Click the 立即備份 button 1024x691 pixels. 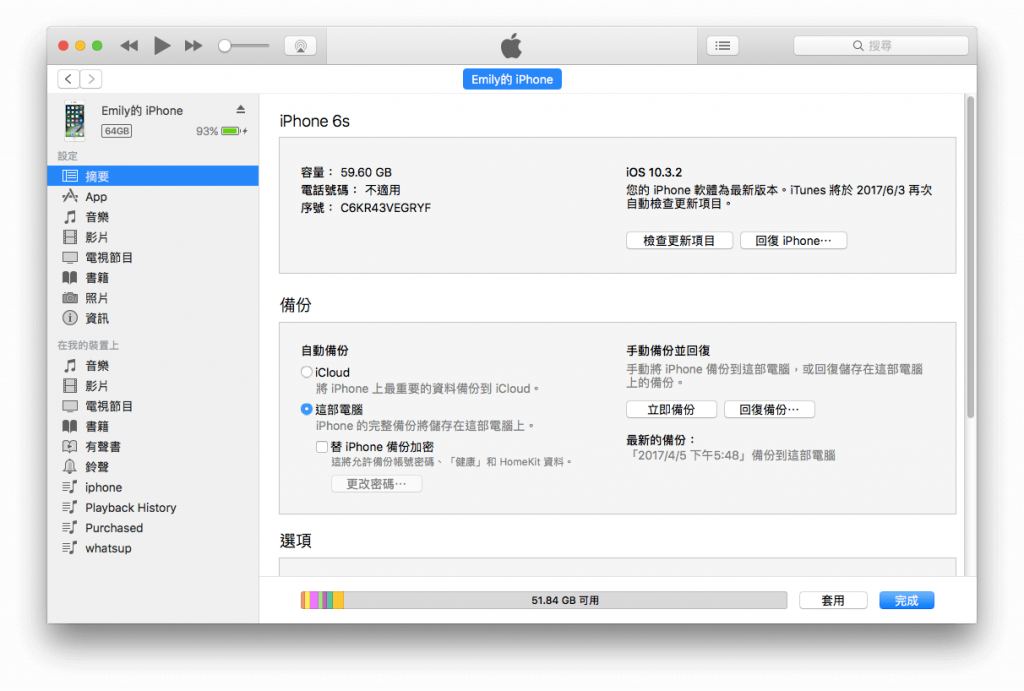tap(671, 410)
